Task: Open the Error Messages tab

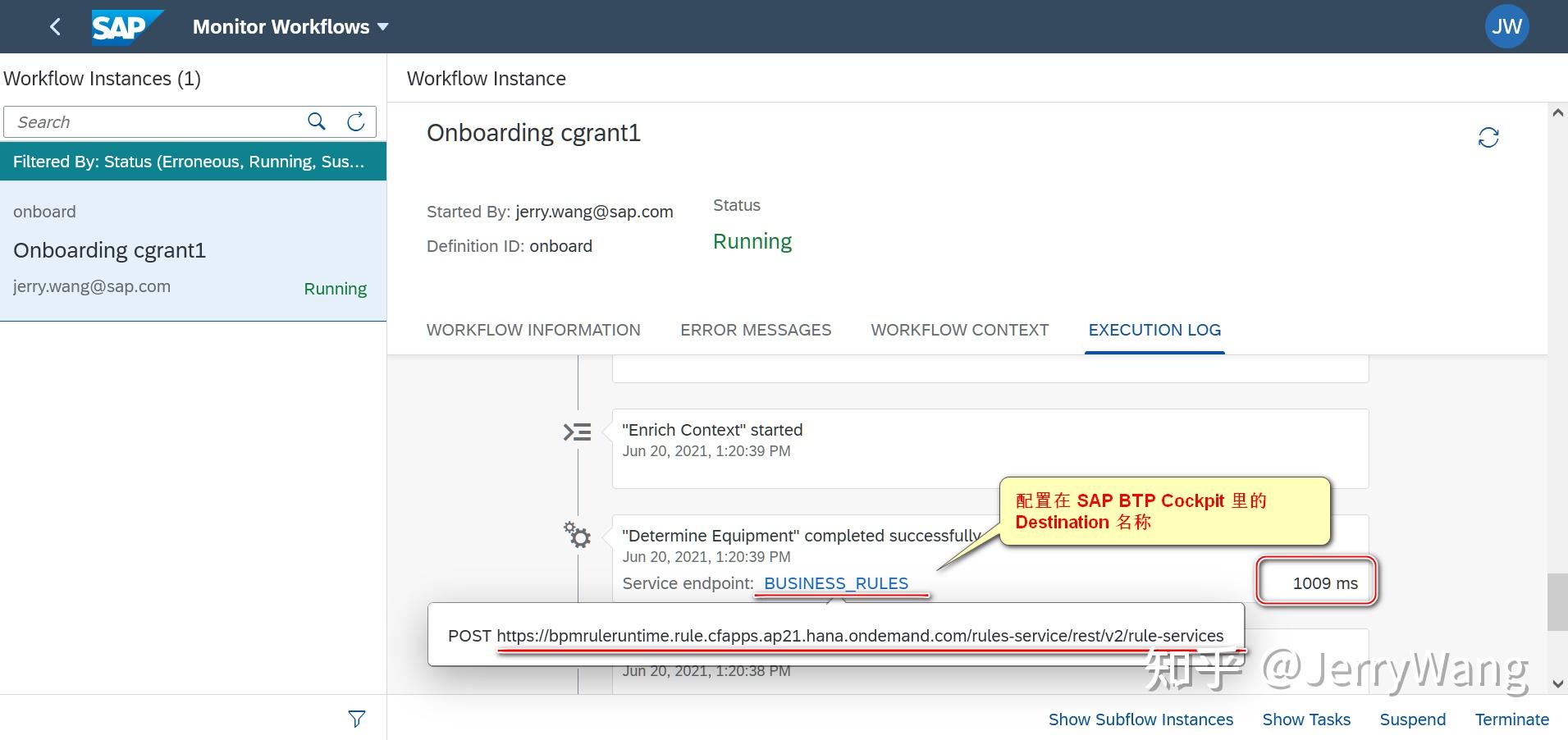Action: pyautogui.click(x=755, y=330)
